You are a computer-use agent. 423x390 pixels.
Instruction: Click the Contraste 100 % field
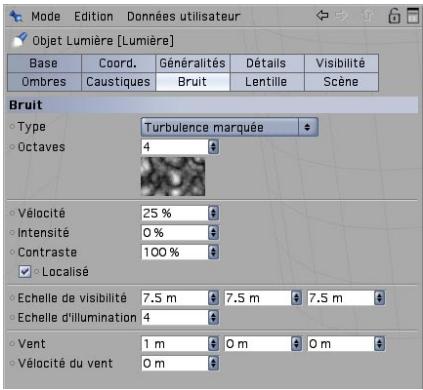(x=175, y=252)
